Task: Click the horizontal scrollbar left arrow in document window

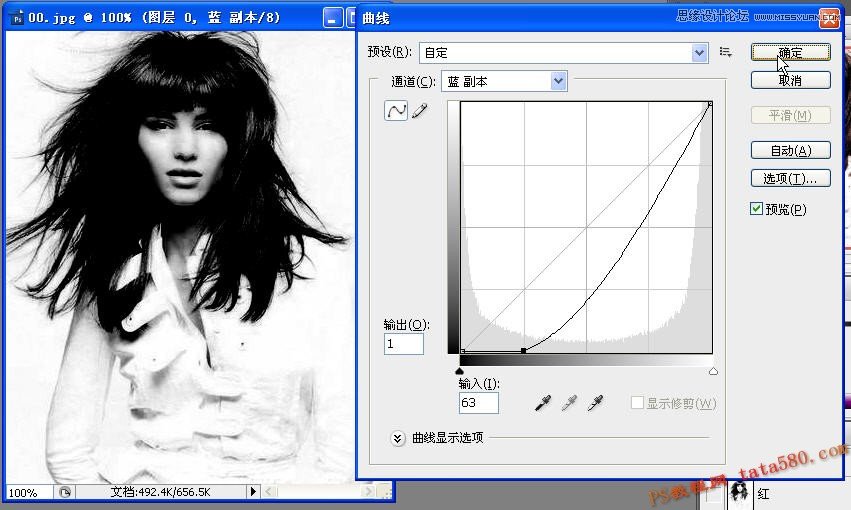Action: click(x=270, y=492)
